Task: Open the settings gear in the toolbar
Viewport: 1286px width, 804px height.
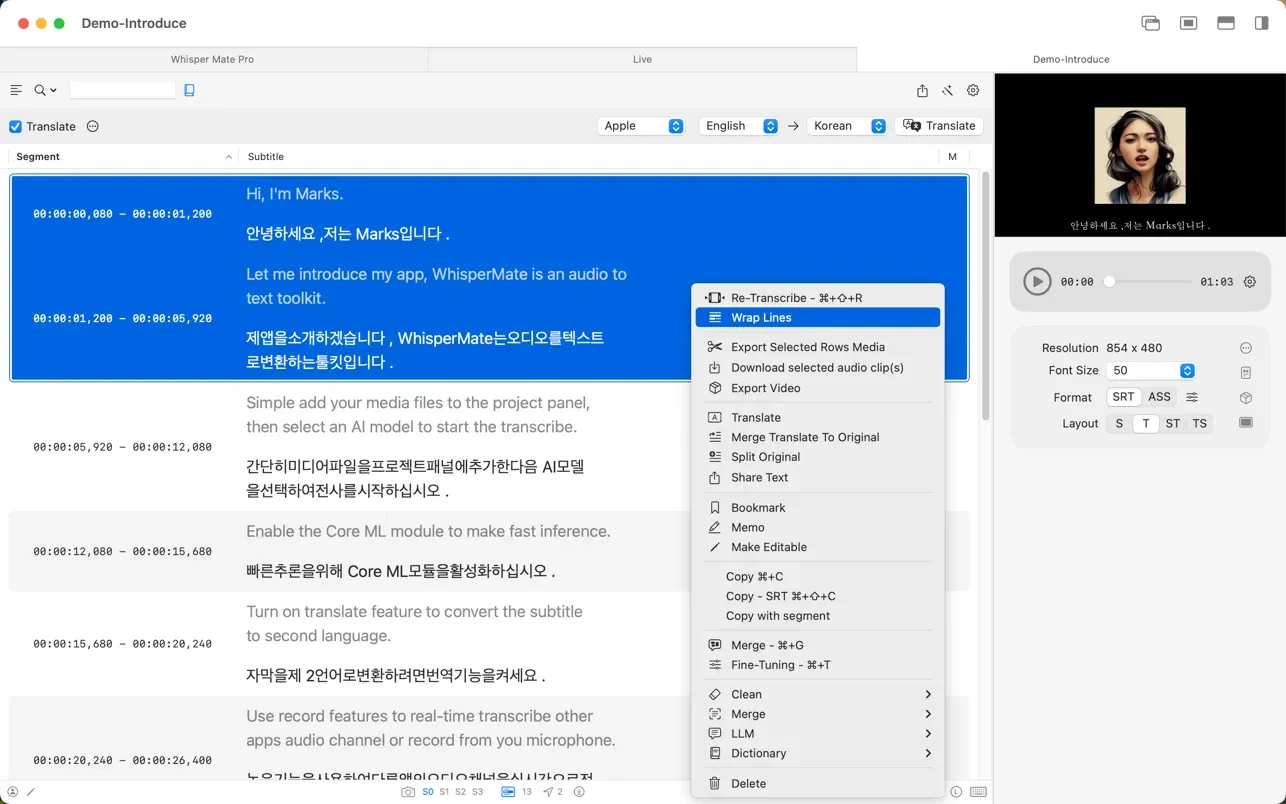Action: (x=973, y=90)
